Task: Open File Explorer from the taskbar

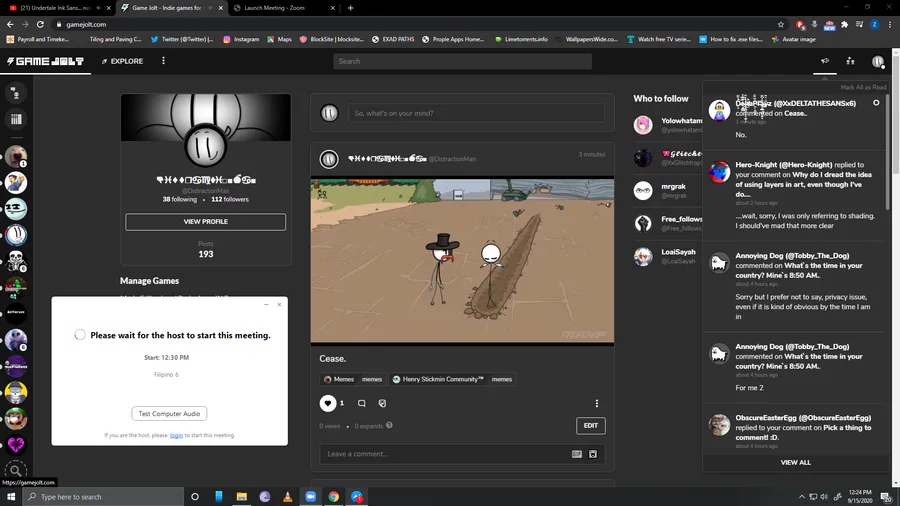Action: coord(242,497)
